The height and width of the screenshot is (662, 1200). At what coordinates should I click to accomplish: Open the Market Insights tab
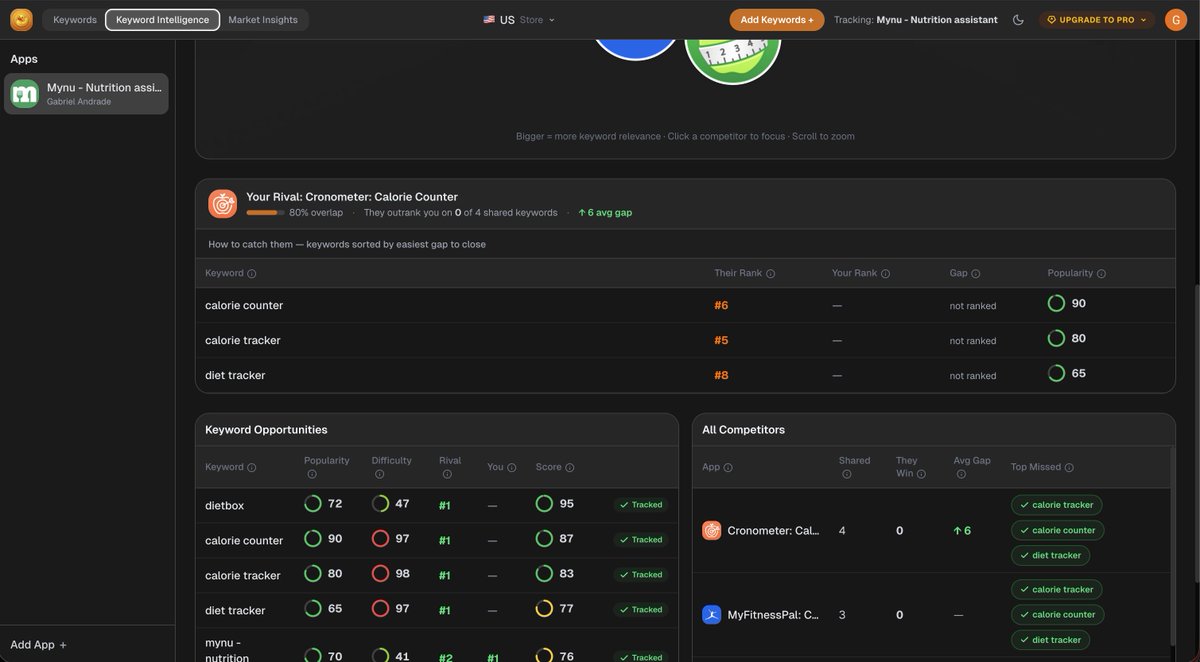tap(263, 20)
